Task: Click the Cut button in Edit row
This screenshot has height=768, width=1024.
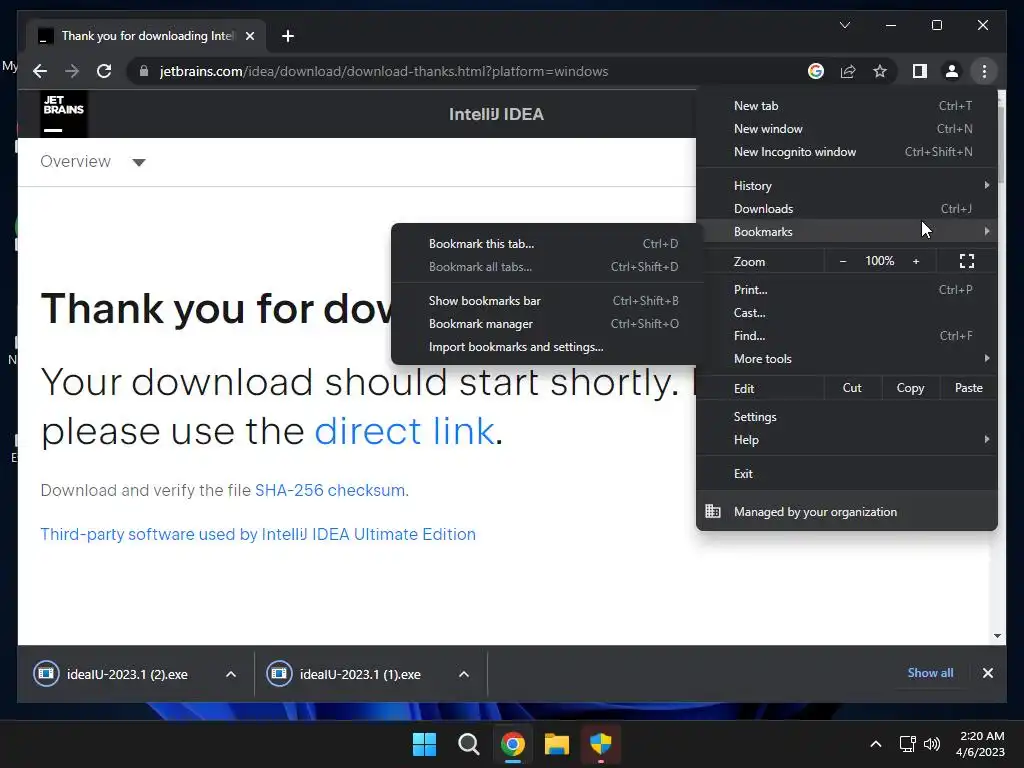Action: (x=852, y=388)
